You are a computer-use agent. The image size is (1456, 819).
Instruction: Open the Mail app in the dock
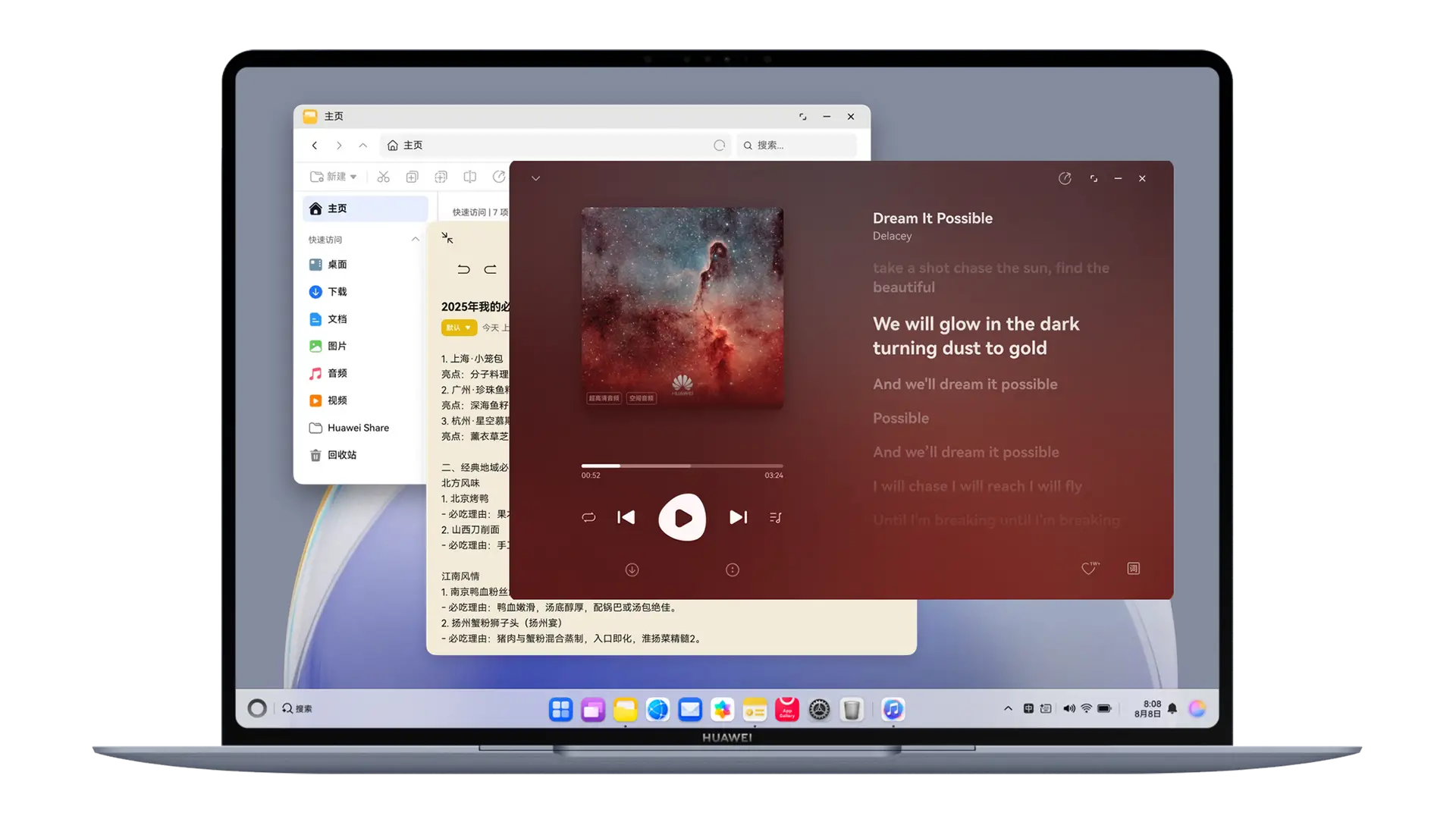pyautogui.click(x=690, y=710)
